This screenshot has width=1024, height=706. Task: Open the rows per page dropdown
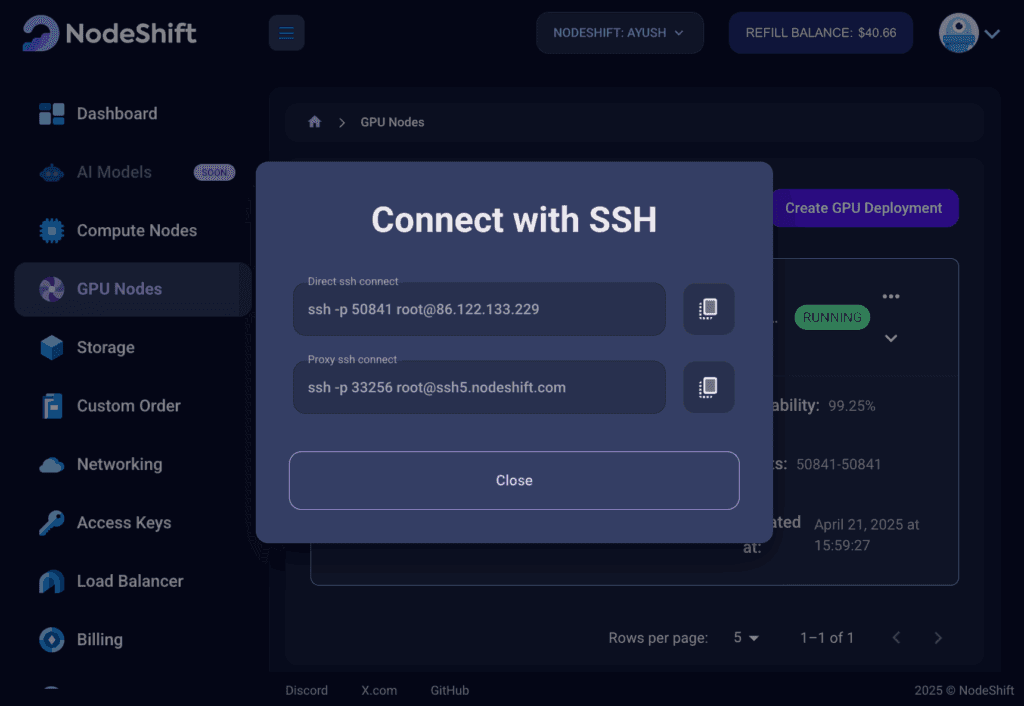point(746,638)
